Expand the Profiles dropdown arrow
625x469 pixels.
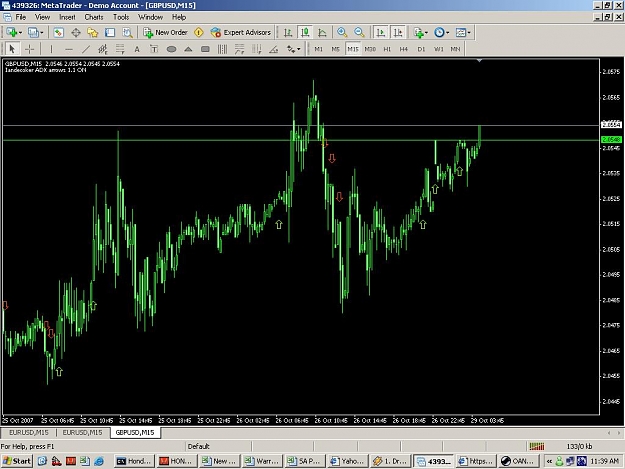pos(41,33)
